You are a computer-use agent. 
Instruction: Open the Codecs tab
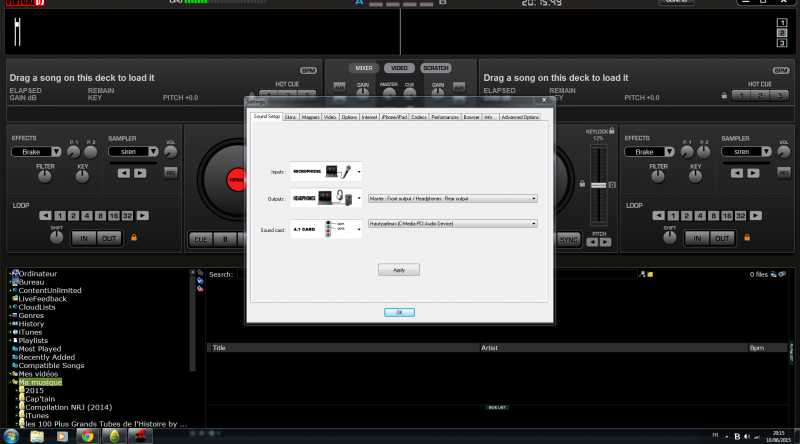[419, 117]
